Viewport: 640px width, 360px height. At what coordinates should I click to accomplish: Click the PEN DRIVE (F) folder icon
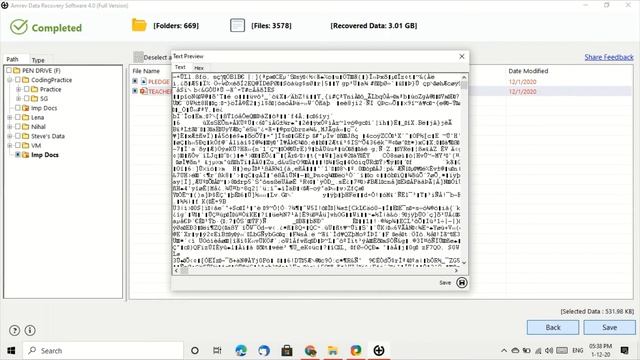17,71
